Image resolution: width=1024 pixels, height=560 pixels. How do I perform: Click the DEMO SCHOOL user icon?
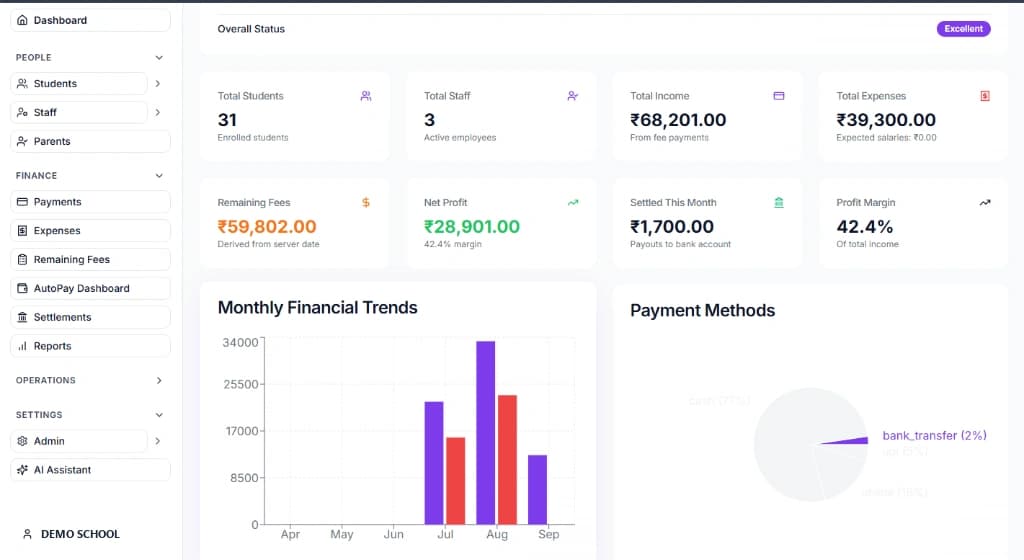(27, 534)
